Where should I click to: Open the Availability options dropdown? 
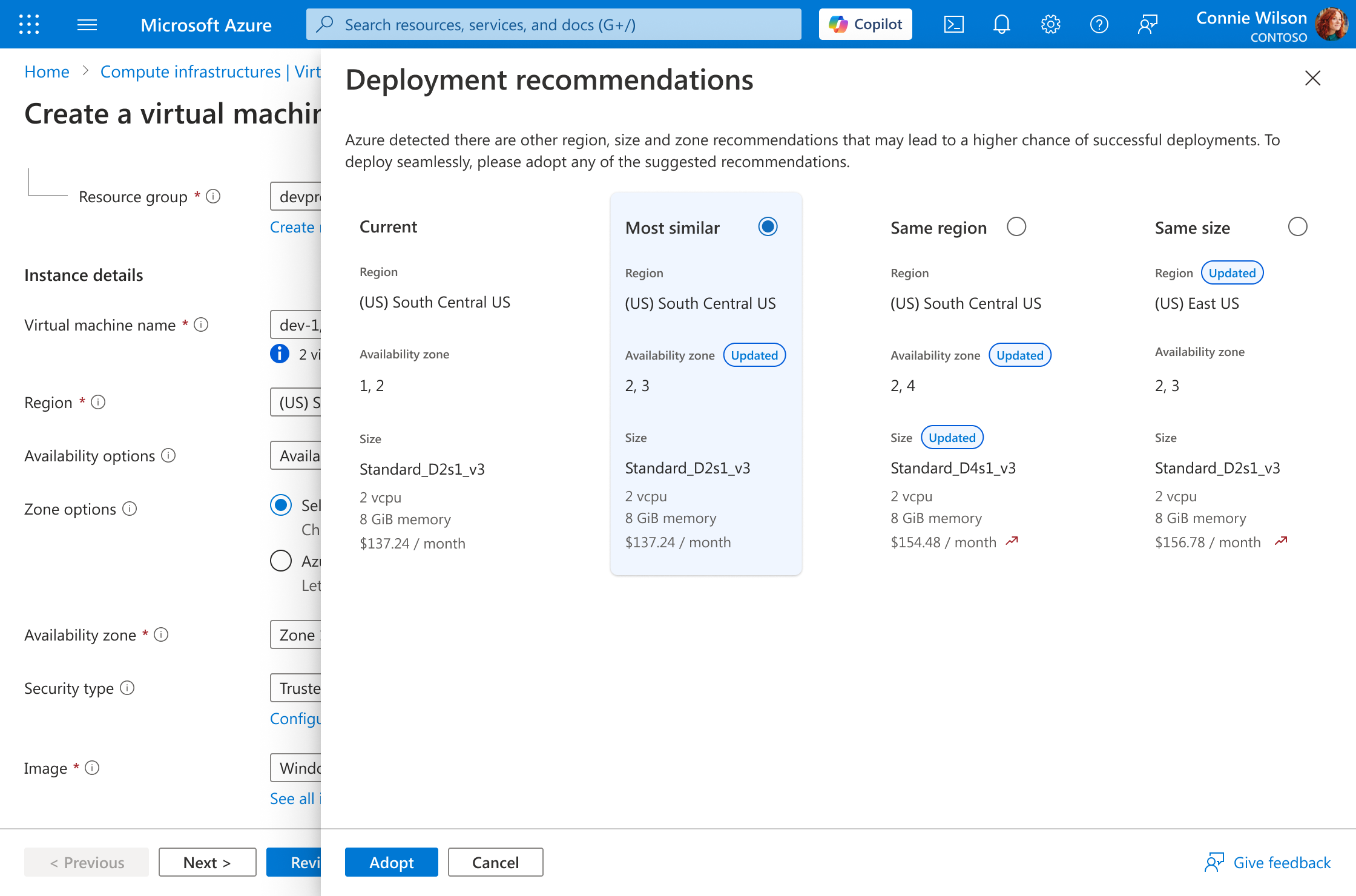tap(297, 456)
